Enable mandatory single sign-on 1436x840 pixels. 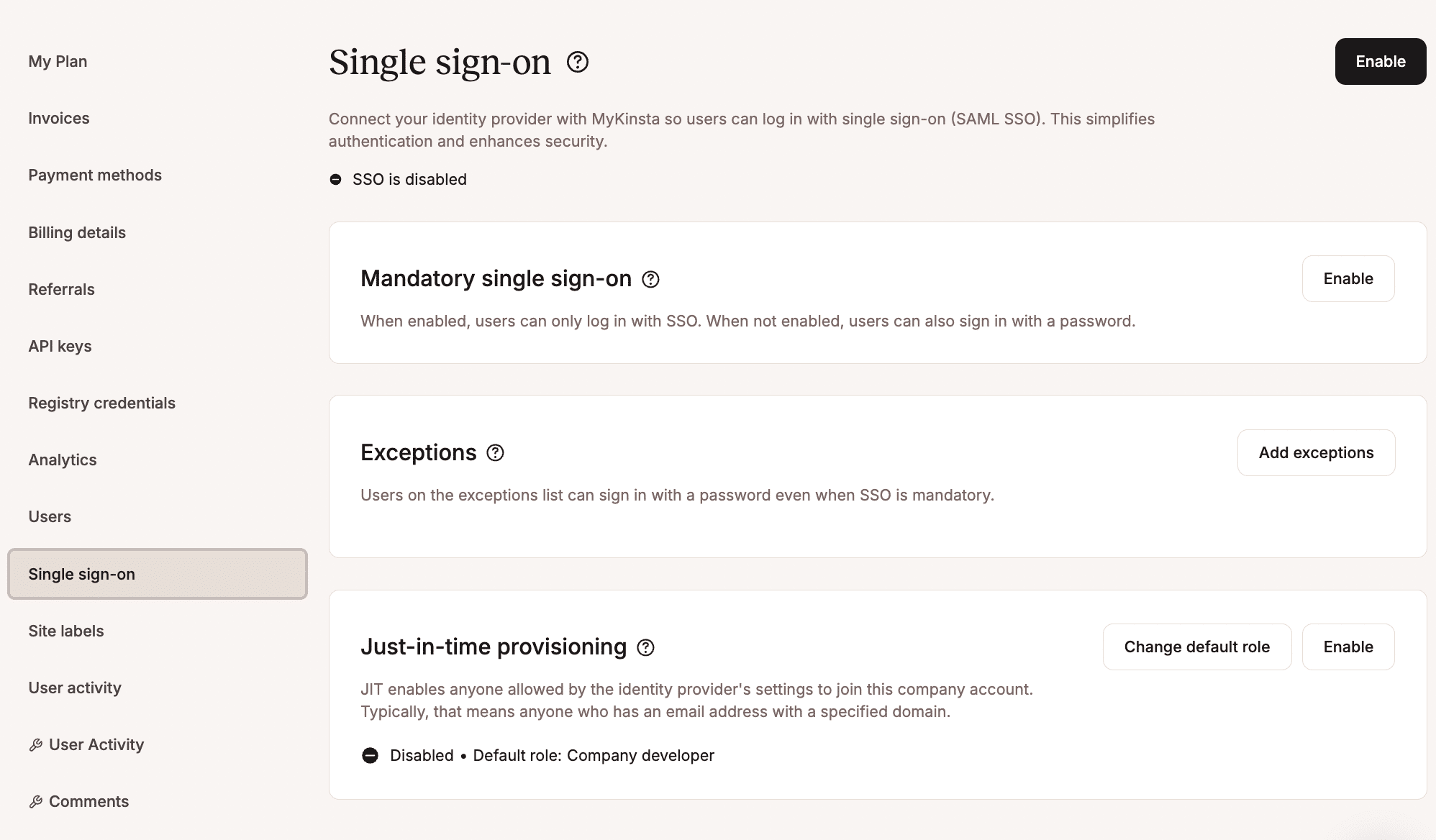pos(1348,278)
